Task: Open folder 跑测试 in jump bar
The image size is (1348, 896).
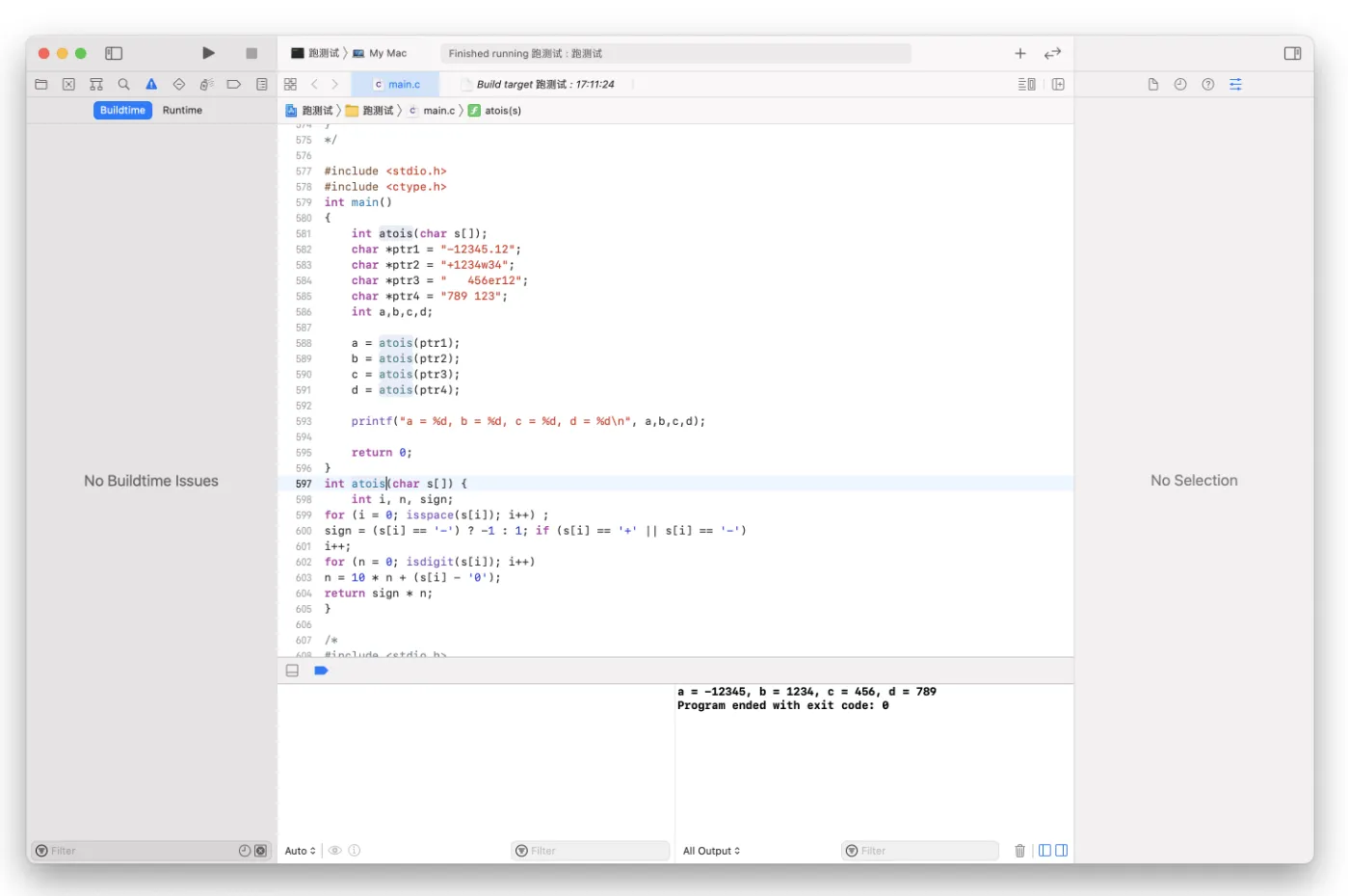Action: (370, 110)
